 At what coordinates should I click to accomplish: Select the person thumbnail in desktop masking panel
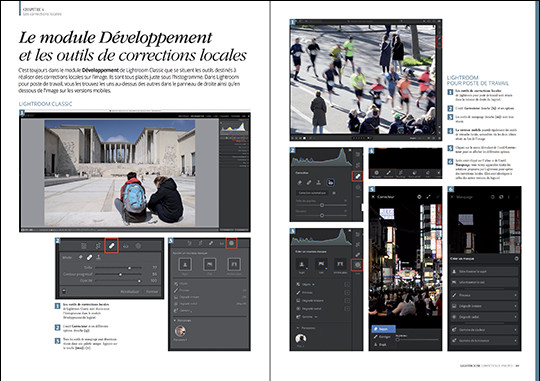tap(301, 339)
